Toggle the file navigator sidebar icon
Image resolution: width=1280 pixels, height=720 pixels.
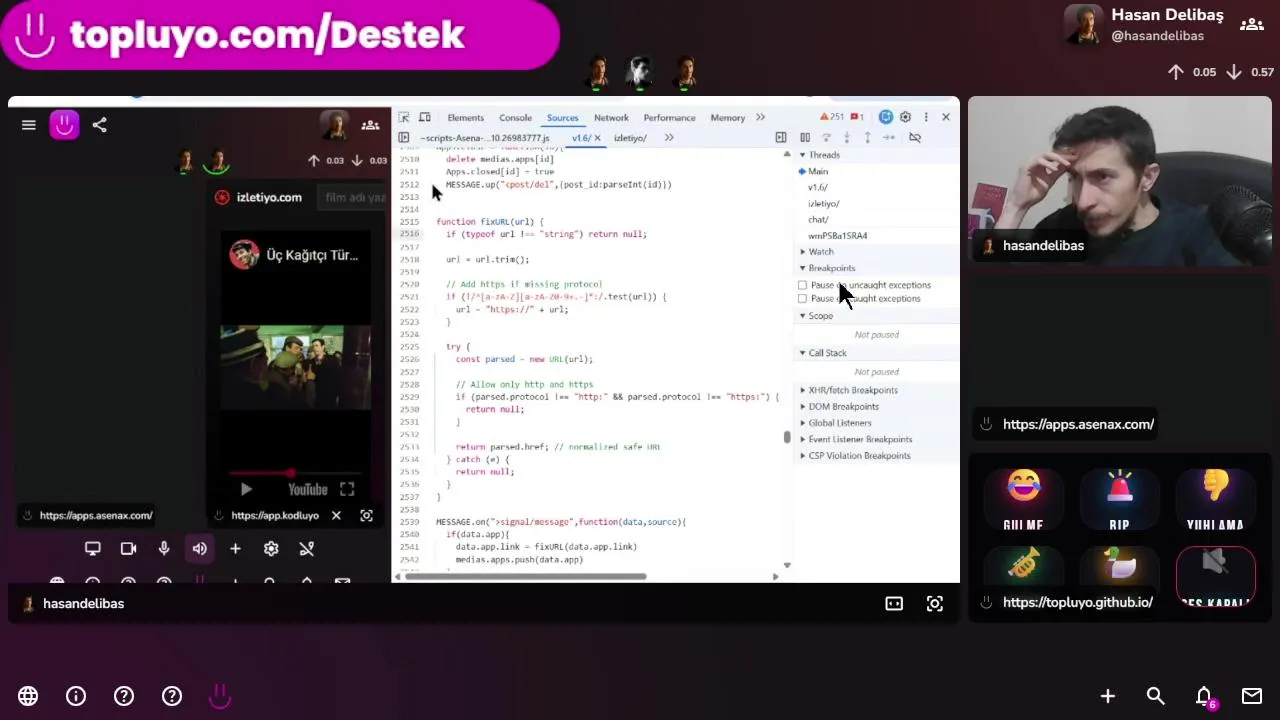[x=404, y=138]
